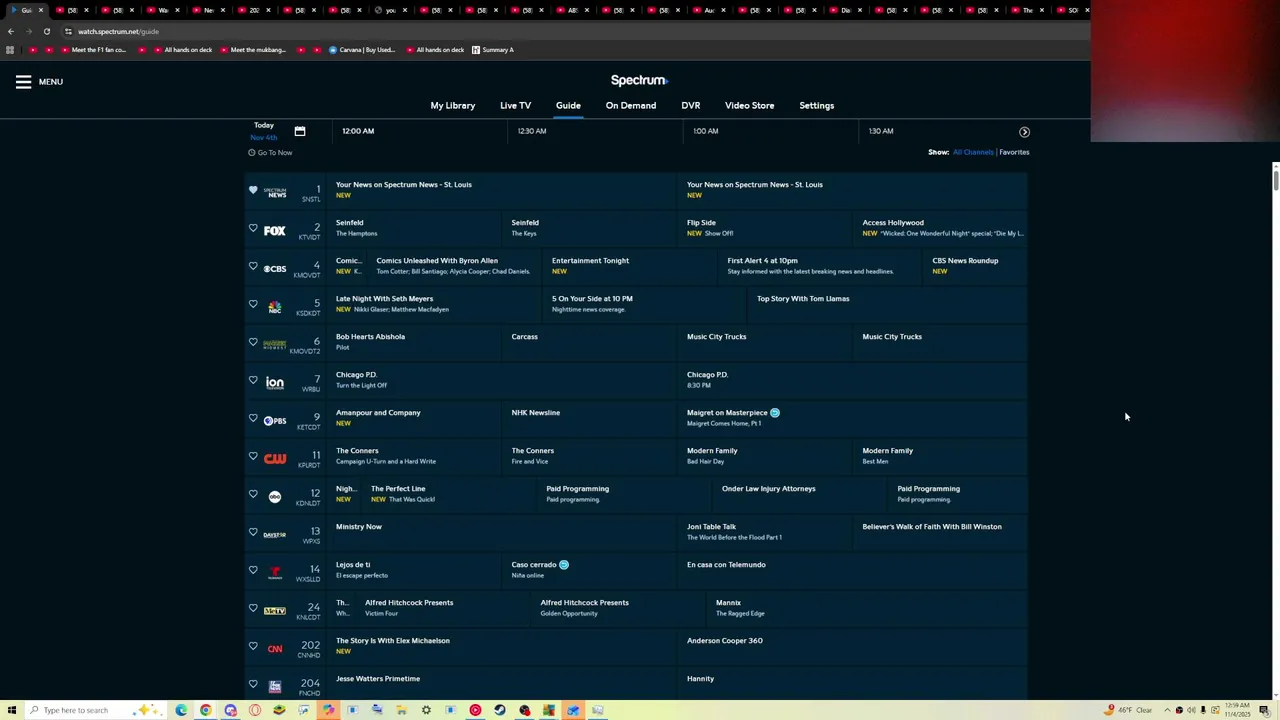Open Carvana bookmark in bookmarks bar
Viewport: 1280px width, 720px height.
click(362, 50)
